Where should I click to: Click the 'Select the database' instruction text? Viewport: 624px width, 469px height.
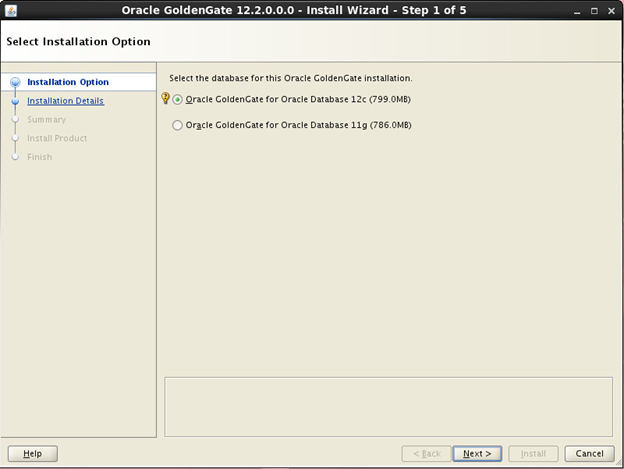(291, 78)
